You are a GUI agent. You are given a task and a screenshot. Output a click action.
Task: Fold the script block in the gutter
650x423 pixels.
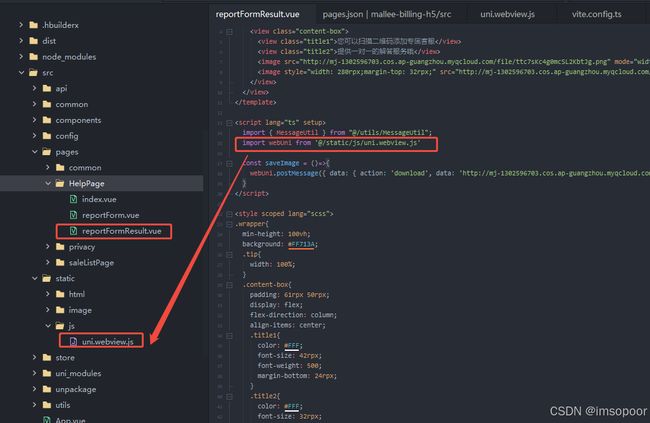click(229, 123)
